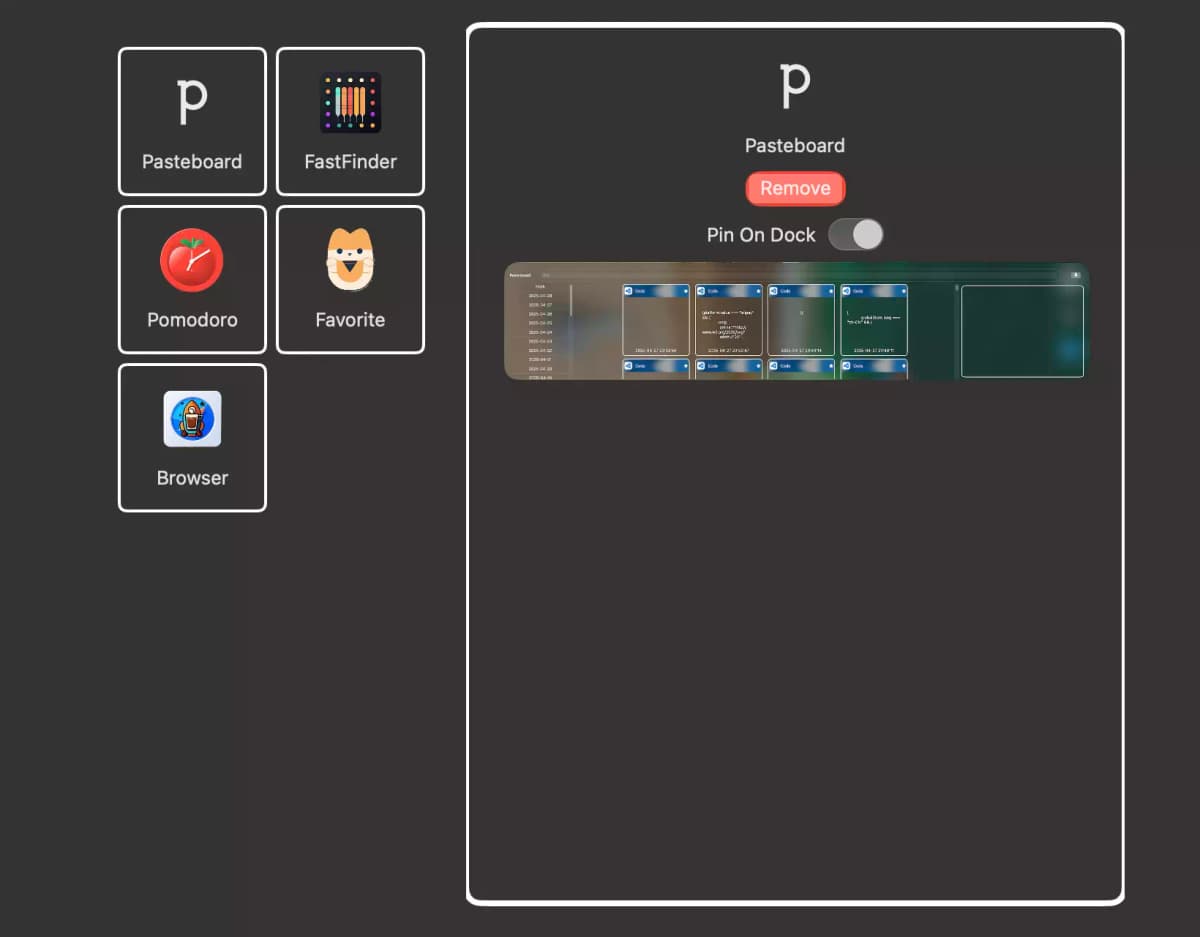Open the FastFinder app card

click(350, 121)
